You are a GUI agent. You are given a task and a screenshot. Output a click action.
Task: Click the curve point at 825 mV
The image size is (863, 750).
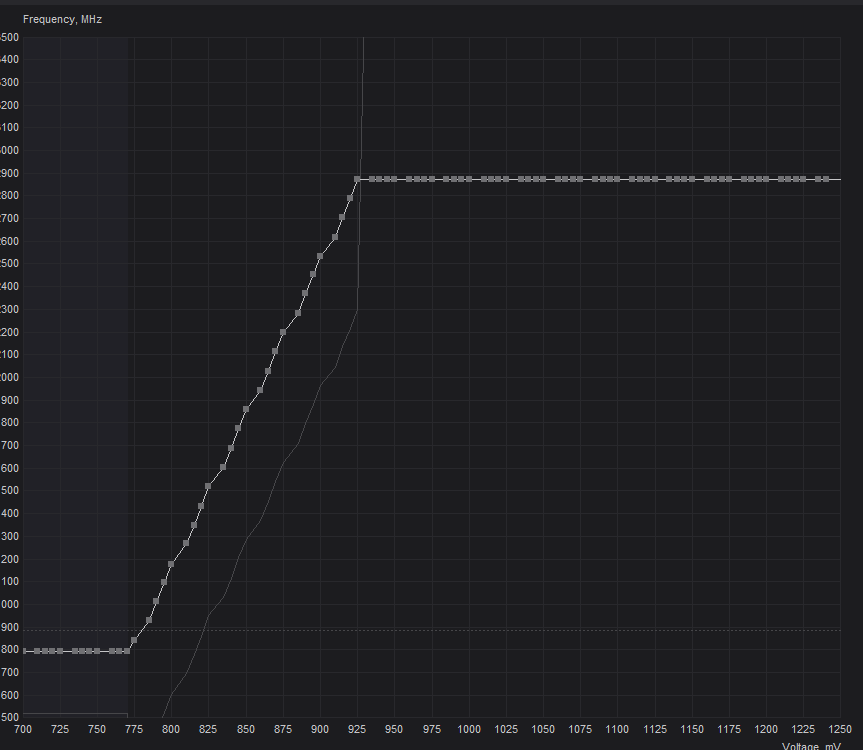(208, 486)
